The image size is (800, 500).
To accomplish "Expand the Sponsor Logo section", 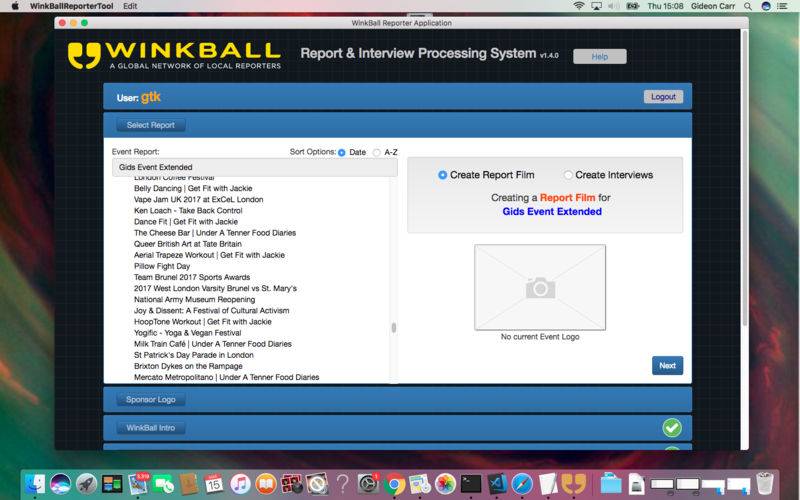I will (x=151, y=399).
